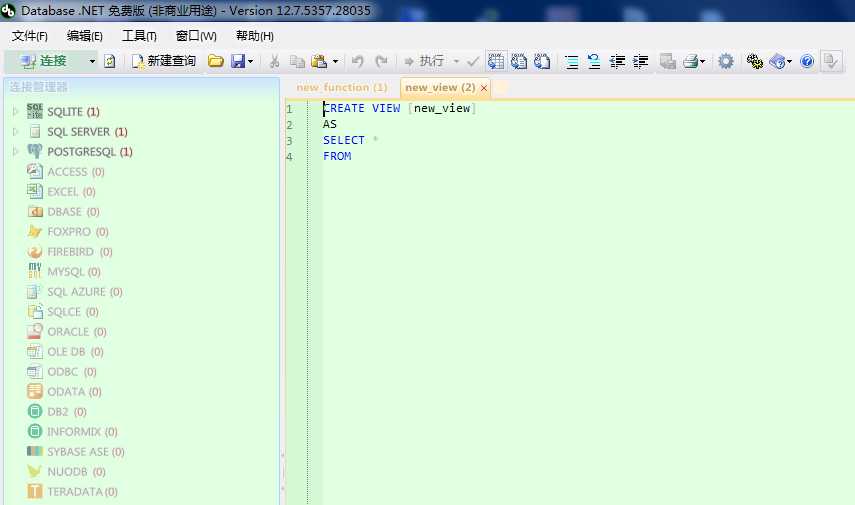Click the open folder icon
This screenshot has width=855, height=505.
(216, 61)
